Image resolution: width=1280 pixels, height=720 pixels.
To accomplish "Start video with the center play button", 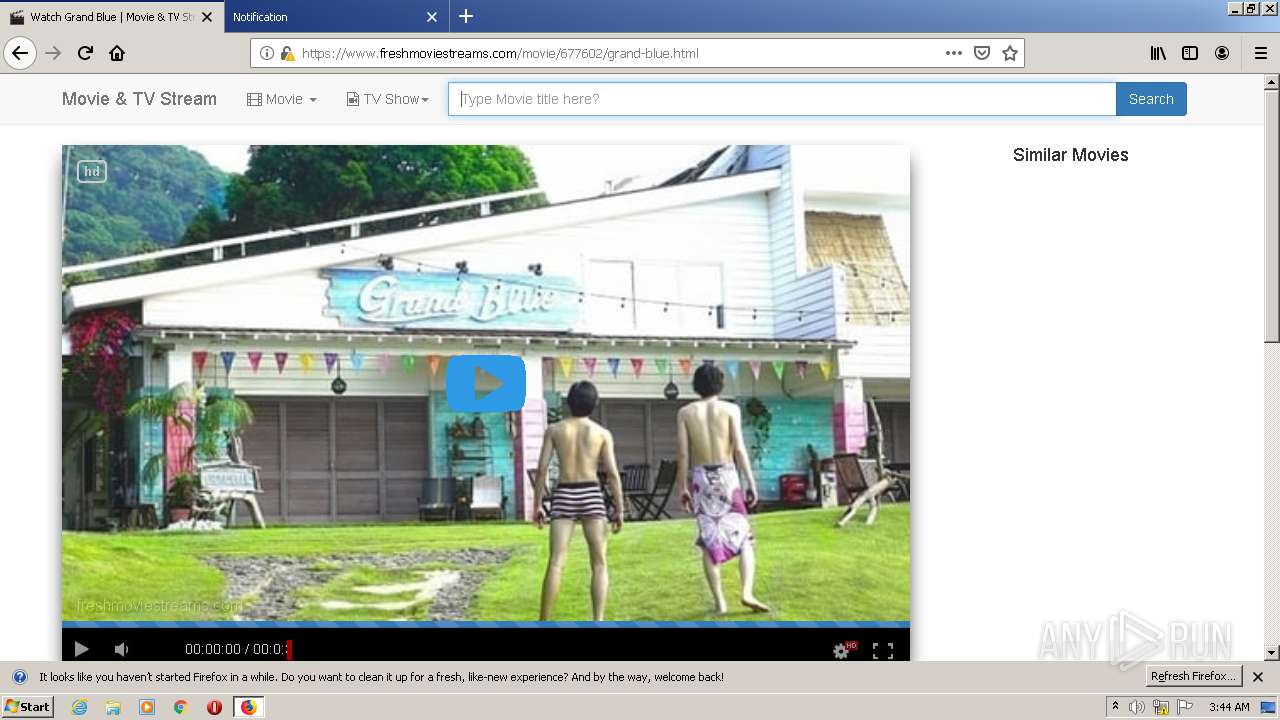I will (486, 383).
